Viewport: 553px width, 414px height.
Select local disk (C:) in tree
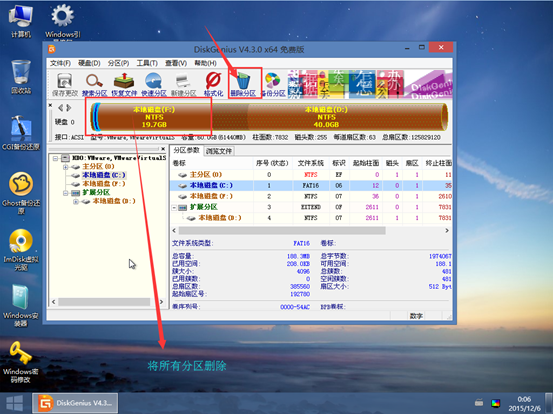pyautogui.click(x=104, y=175)
